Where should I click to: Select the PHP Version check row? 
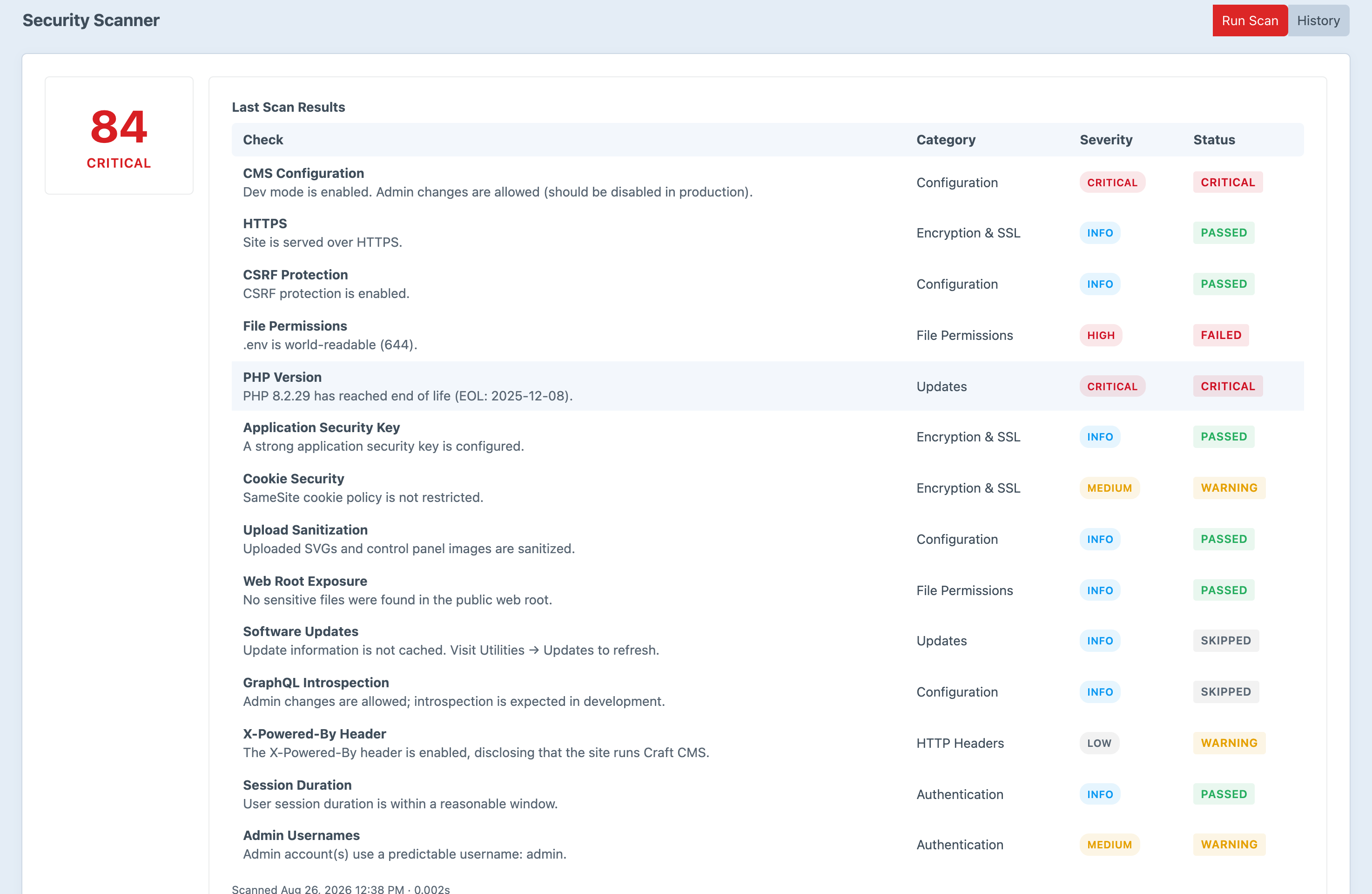click(767, 386)
